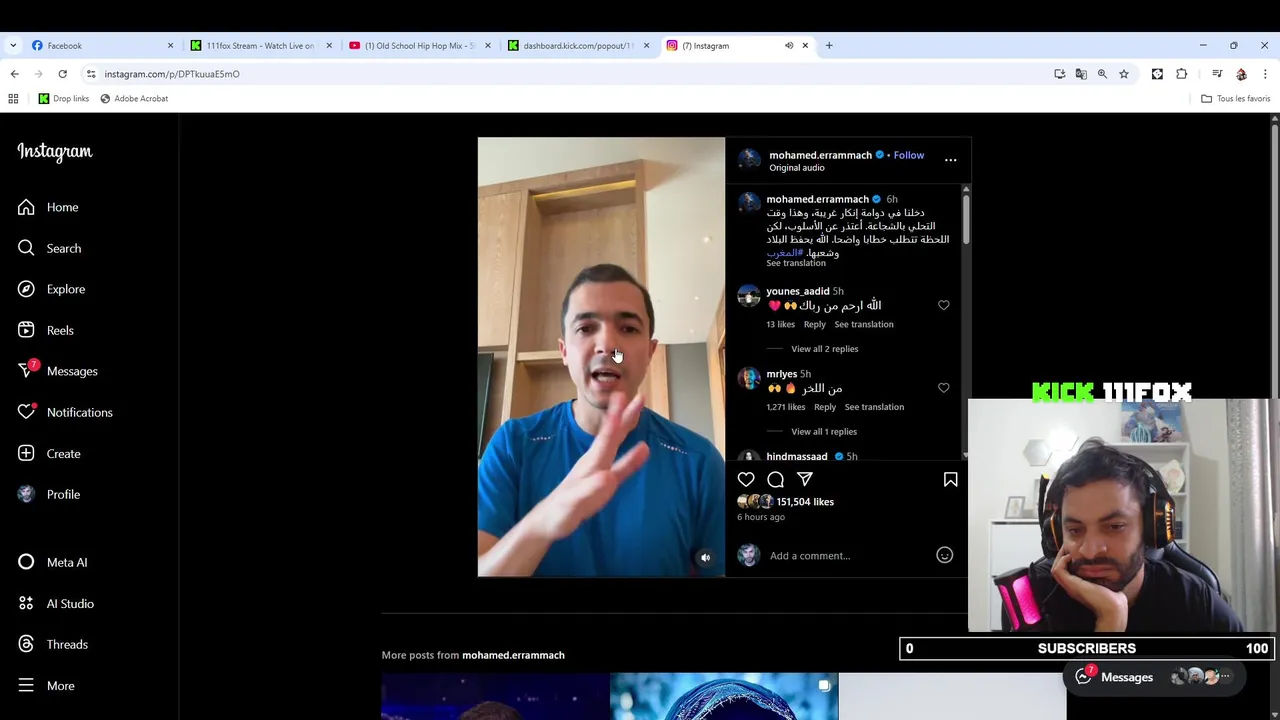Mute the Instagram tab audio icon
This screenshot has width=1280, height=720.
[789, 45]
